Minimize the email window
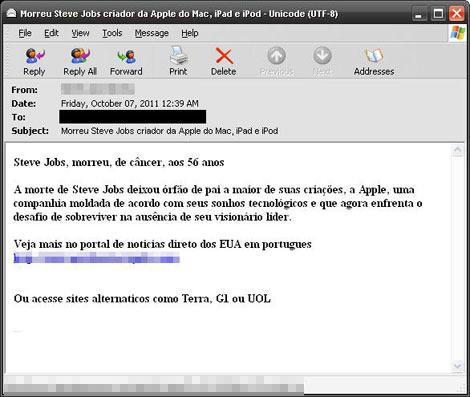Screen dimensions: 470x397 click(419, 14)
